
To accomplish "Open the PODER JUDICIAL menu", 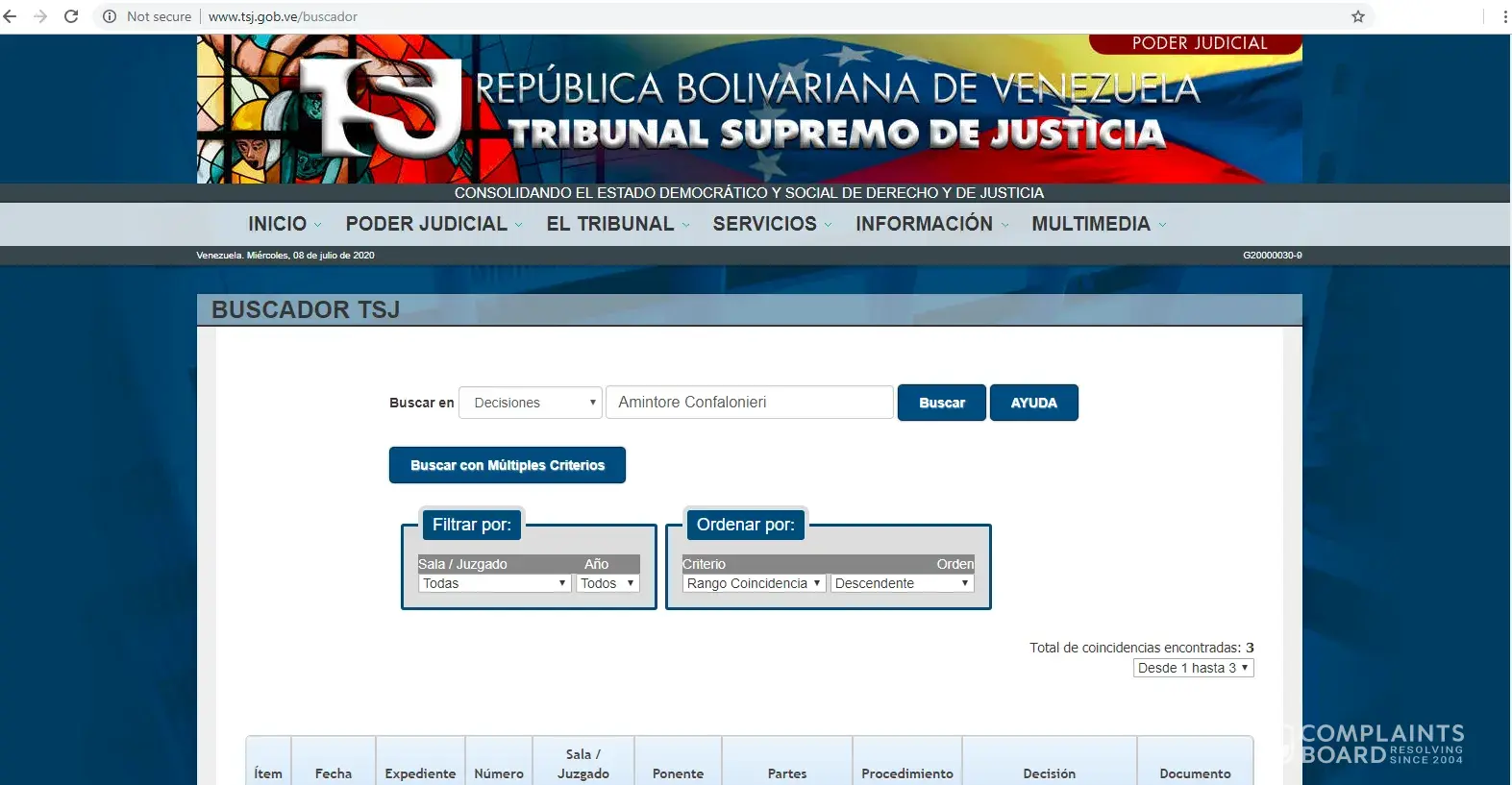I will (x=434, y=224).
